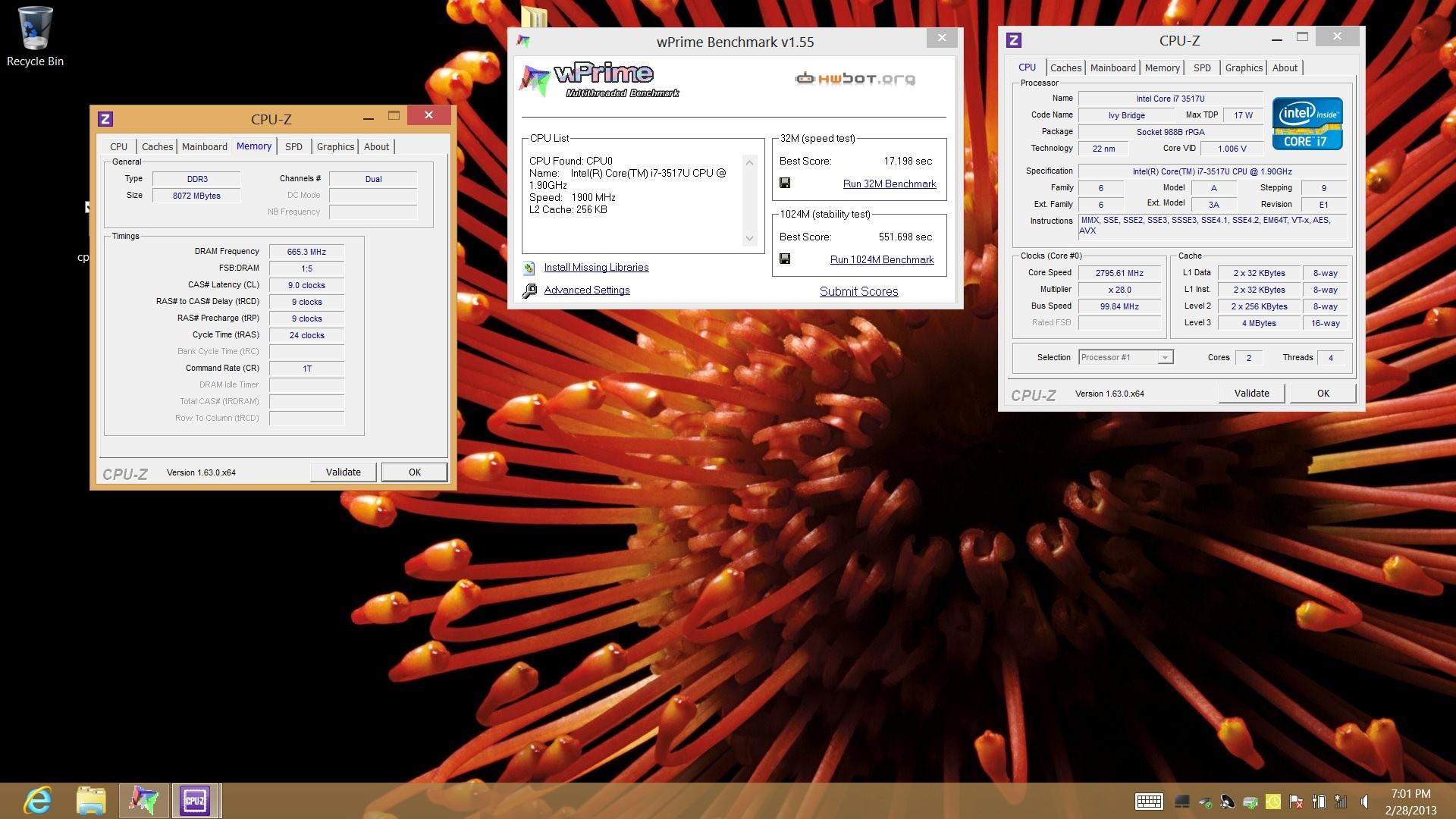Click the Advanced Settings wrench icon
The width and height of the screenshot is (1456, 819).
point(529,290)
